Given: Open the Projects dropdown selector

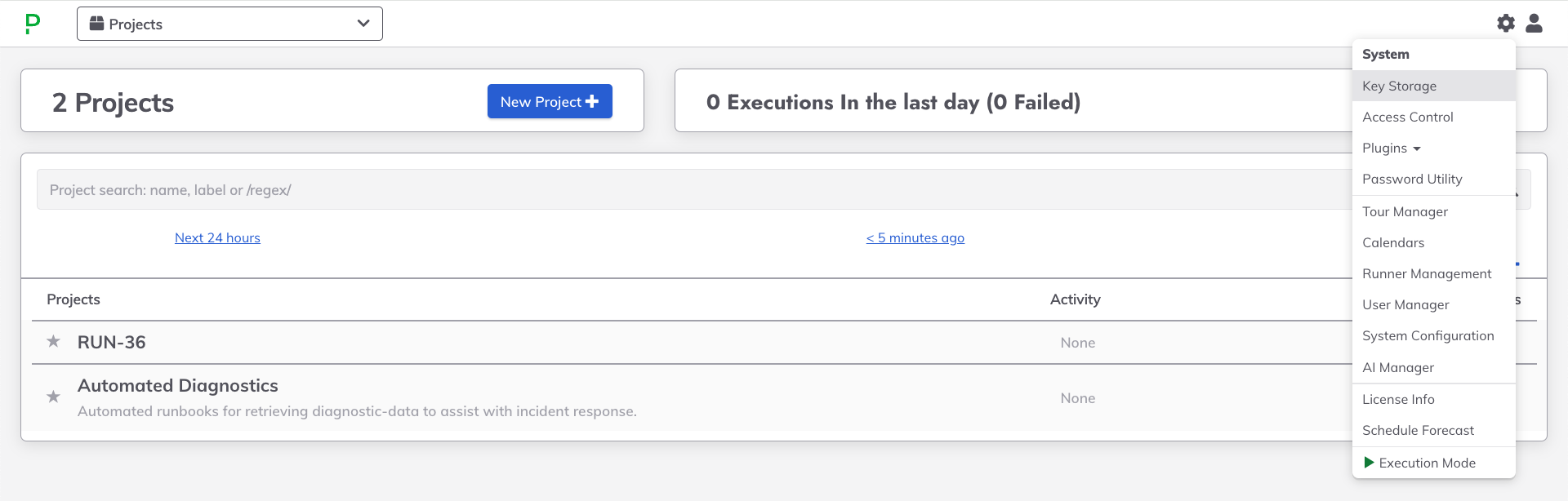Looking at the screenshot, I should pyautogui.click(x=229, y=24).
